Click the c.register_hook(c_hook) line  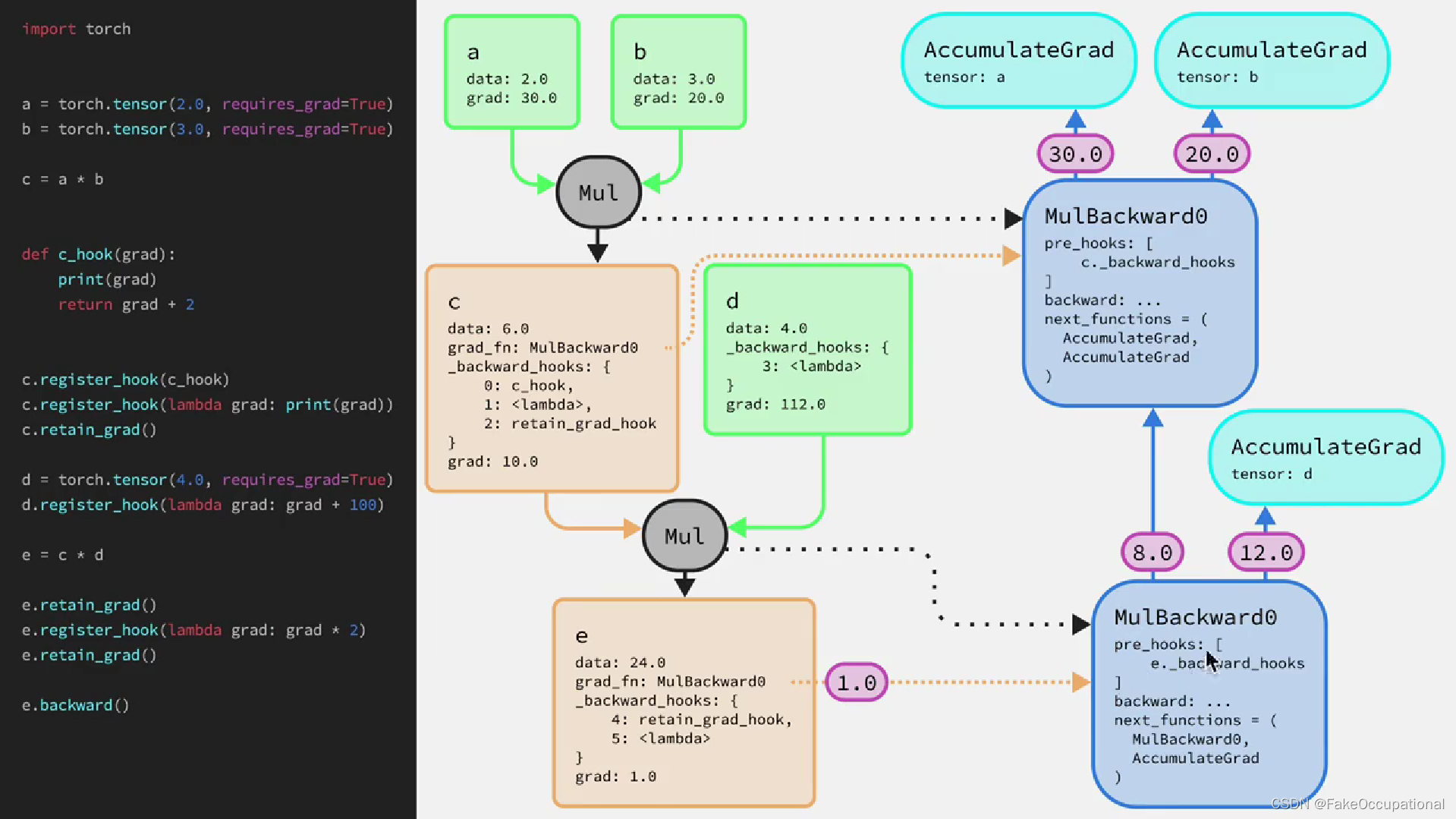tap(125, 380)
